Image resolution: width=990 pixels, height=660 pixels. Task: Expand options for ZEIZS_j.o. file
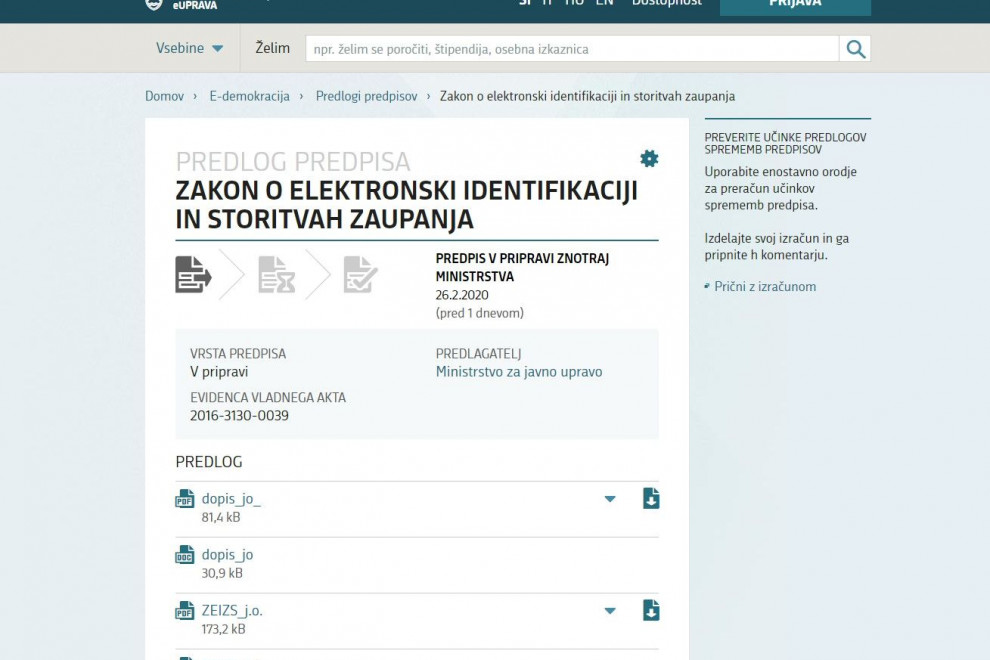point(610,611)
